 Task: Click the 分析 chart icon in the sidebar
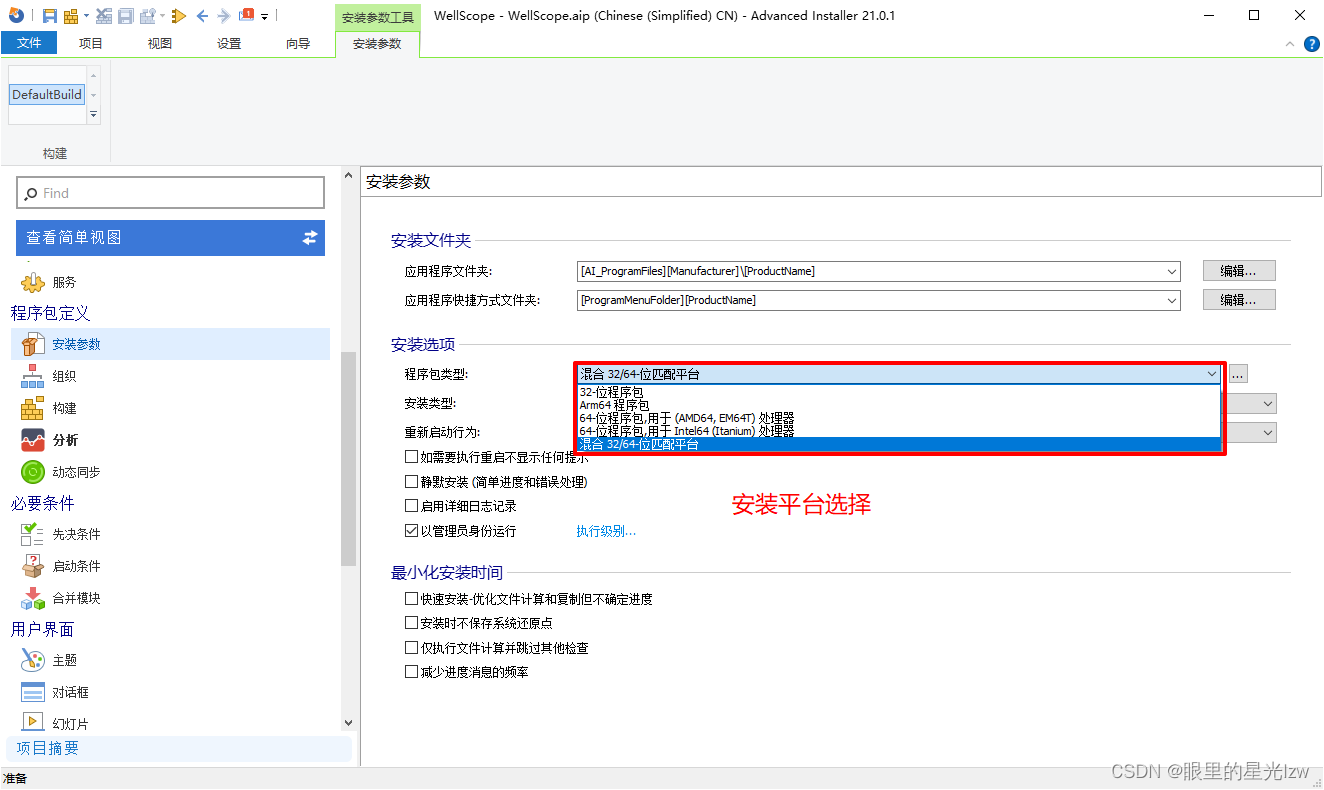[33, 440]
